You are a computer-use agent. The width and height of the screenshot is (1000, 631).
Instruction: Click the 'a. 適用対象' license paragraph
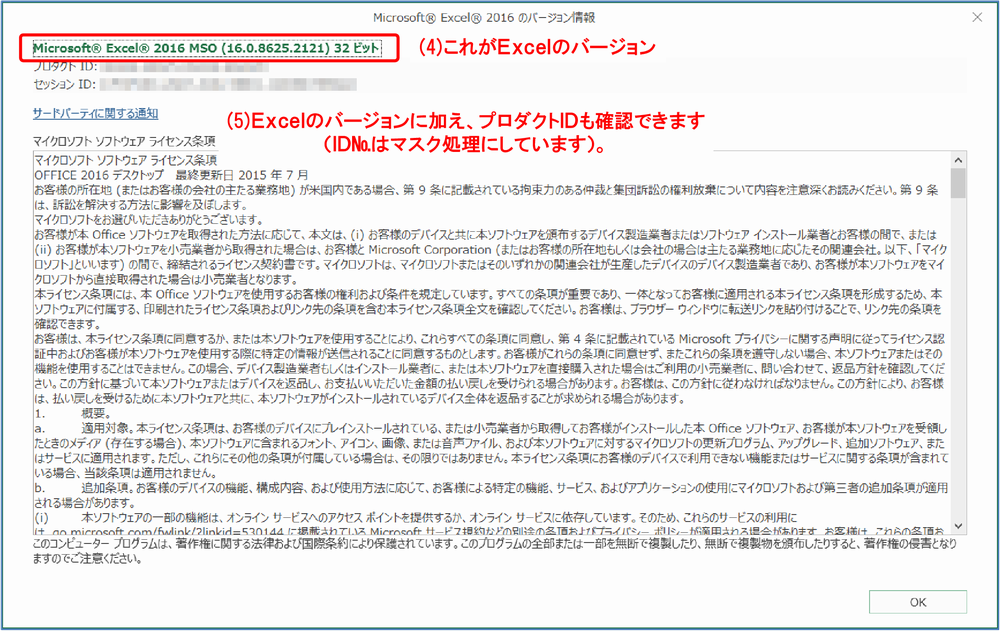(x=490, y=450)
